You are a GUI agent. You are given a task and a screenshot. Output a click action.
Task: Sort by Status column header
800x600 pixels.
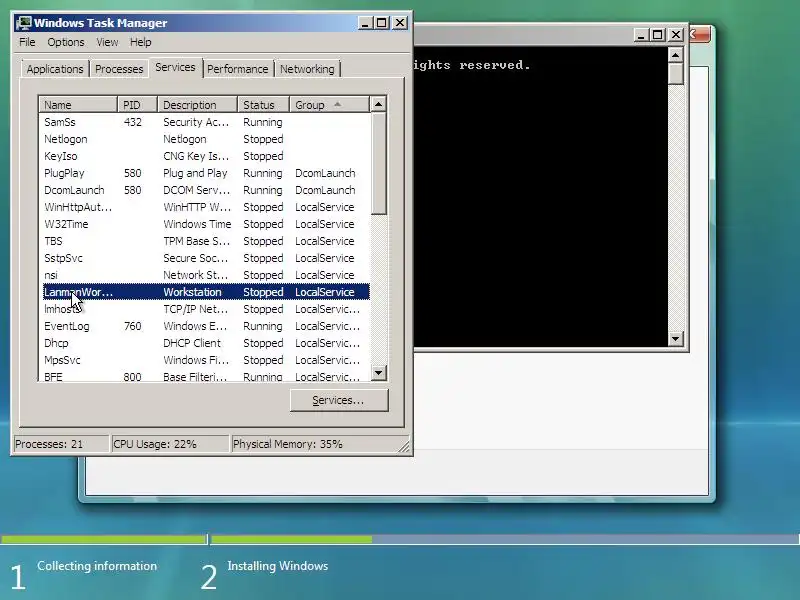pos(263,105)
